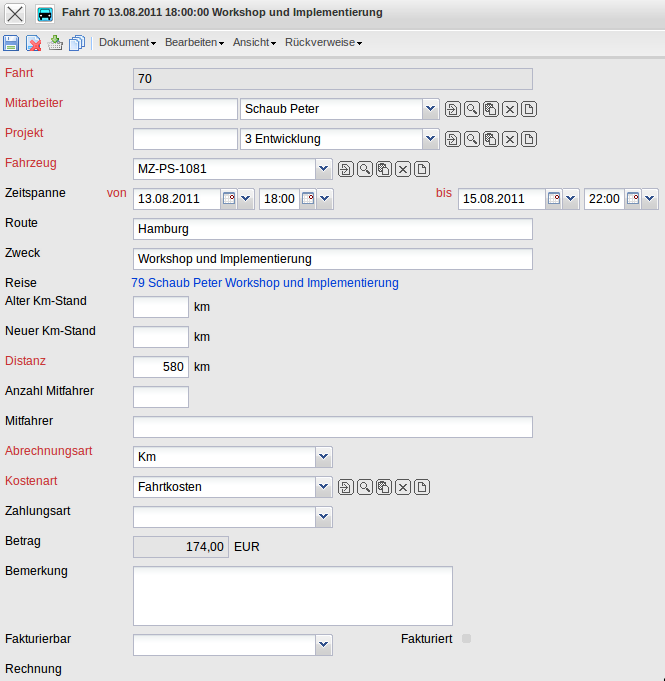The image size is (665, 681).
Task: Clear the Projekt field with its X icon
Action: click(x=510, y=139)
